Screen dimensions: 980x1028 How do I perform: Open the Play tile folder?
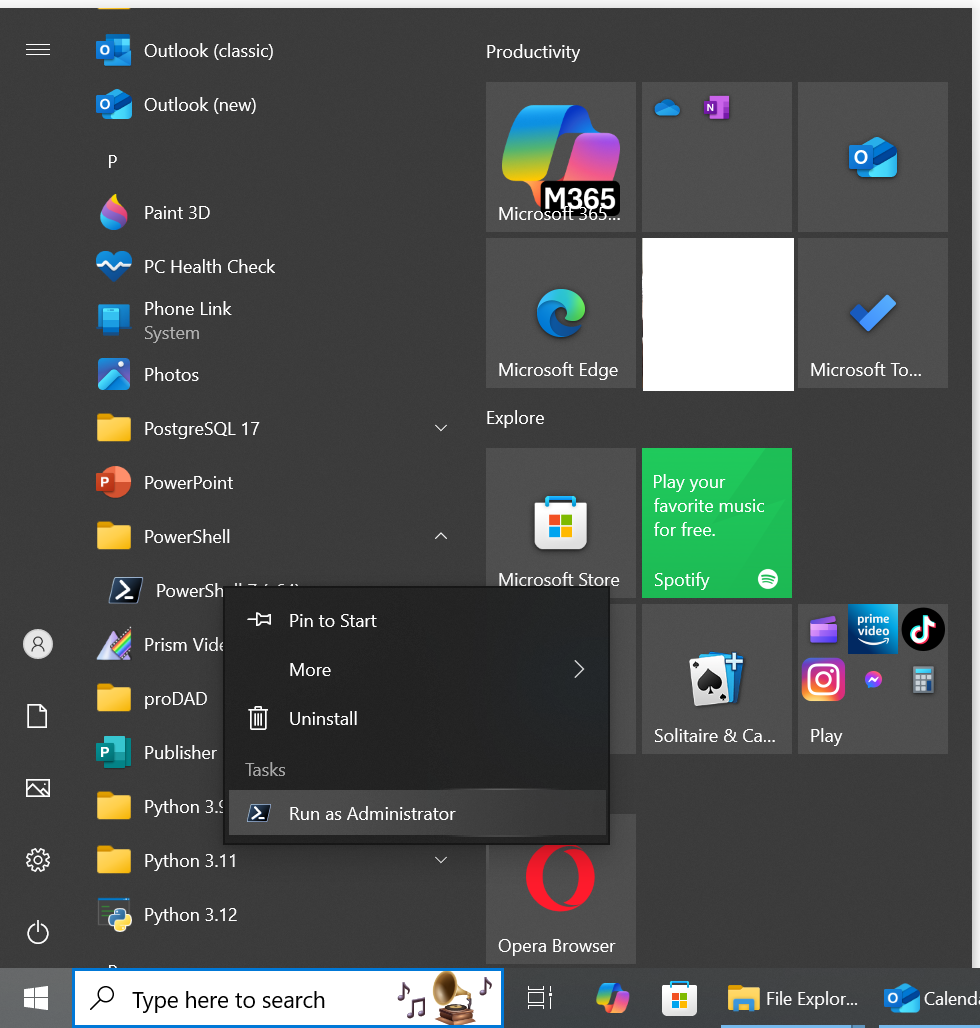[872, 679]
